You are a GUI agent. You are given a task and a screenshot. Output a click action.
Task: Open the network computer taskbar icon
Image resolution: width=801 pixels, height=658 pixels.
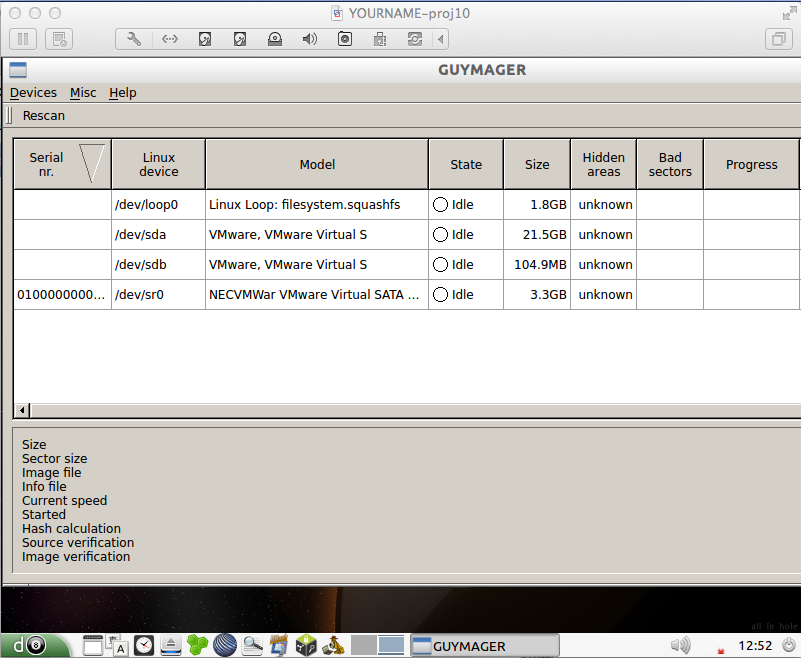pyautogui.click(x=279, y=646)
